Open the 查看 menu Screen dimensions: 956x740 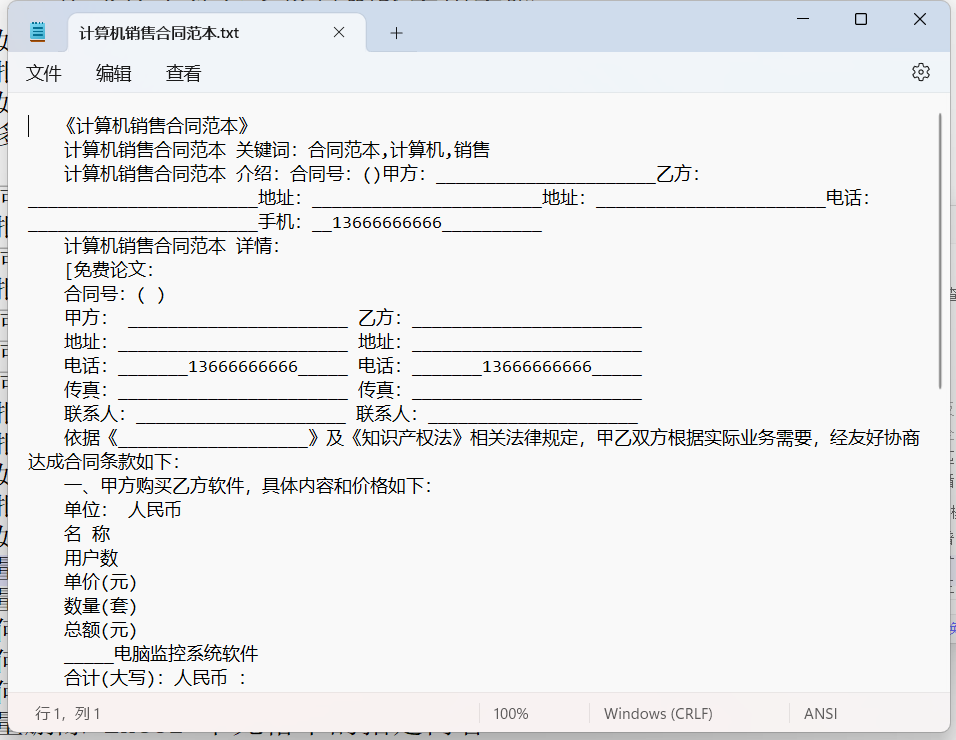(x=182, y=73)
